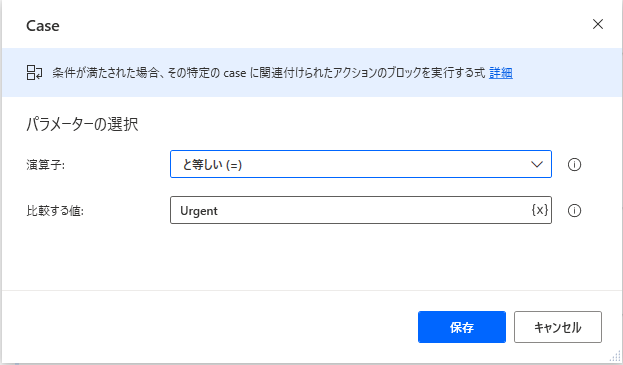This screenshot has width=623, height=365.
Task: Click the 保存 button
Action: (462, 327)
